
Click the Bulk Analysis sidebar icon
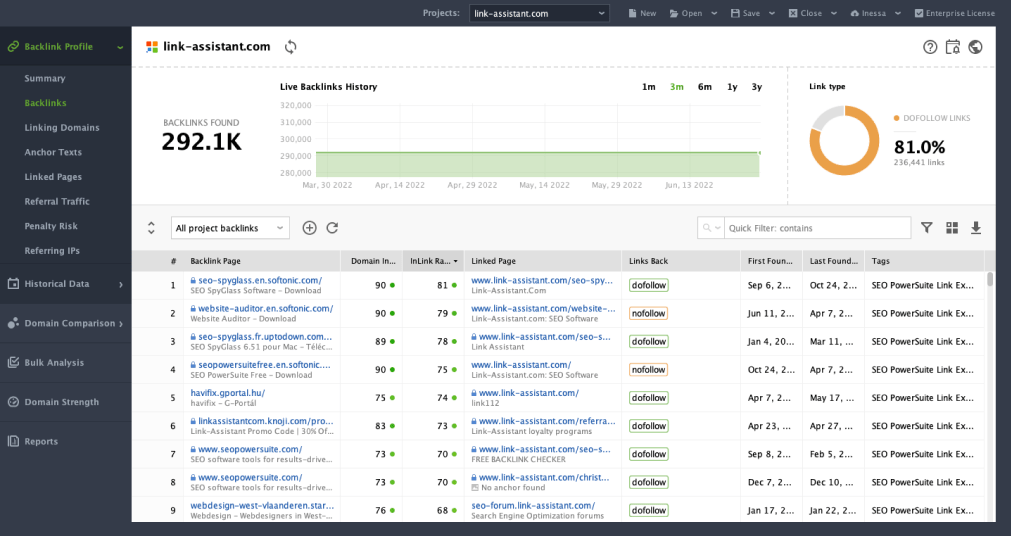[13, 362]
